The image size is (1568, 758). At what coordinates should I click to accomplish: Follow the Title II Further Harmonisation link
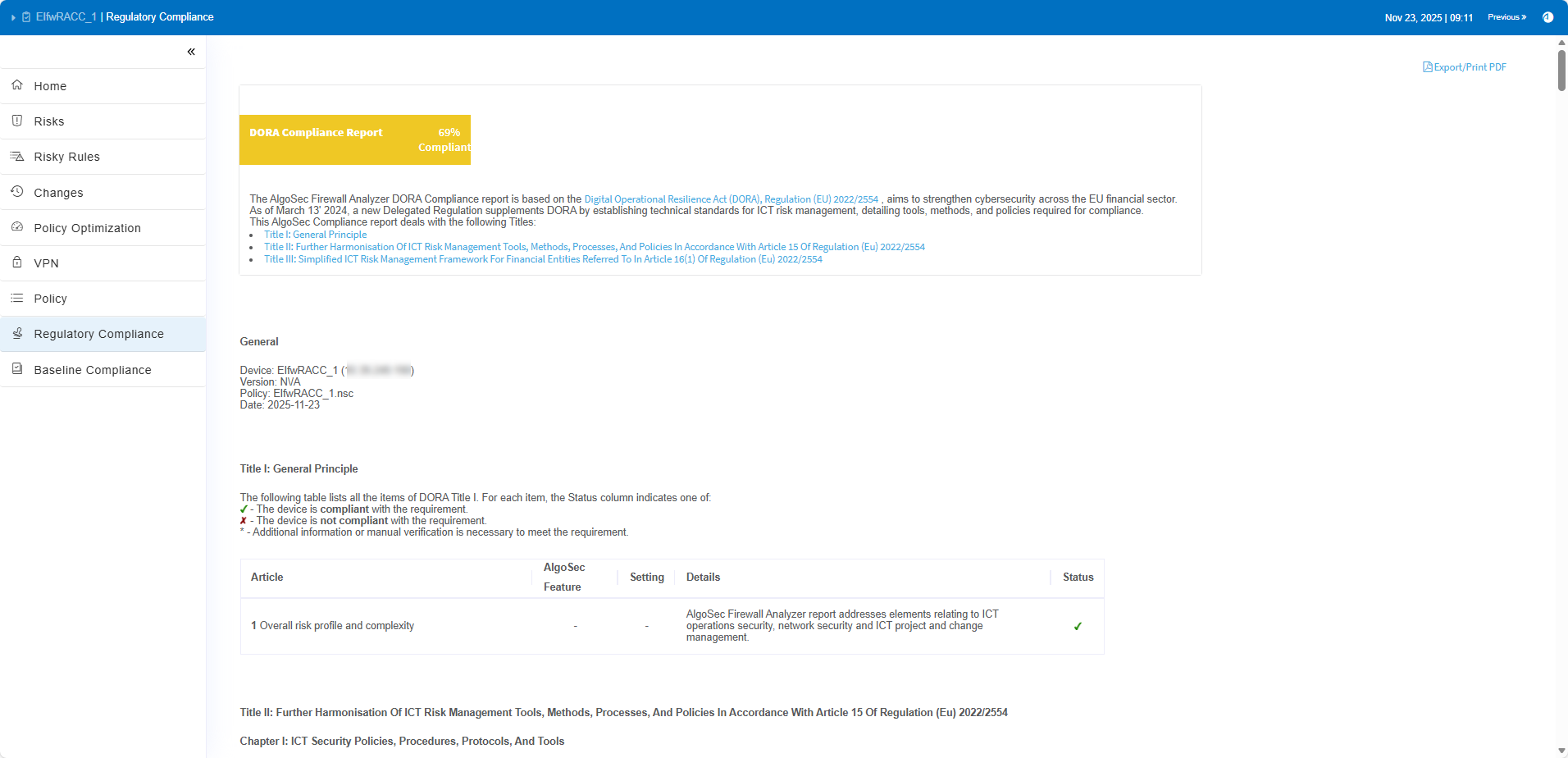click(x=594, y=247)
